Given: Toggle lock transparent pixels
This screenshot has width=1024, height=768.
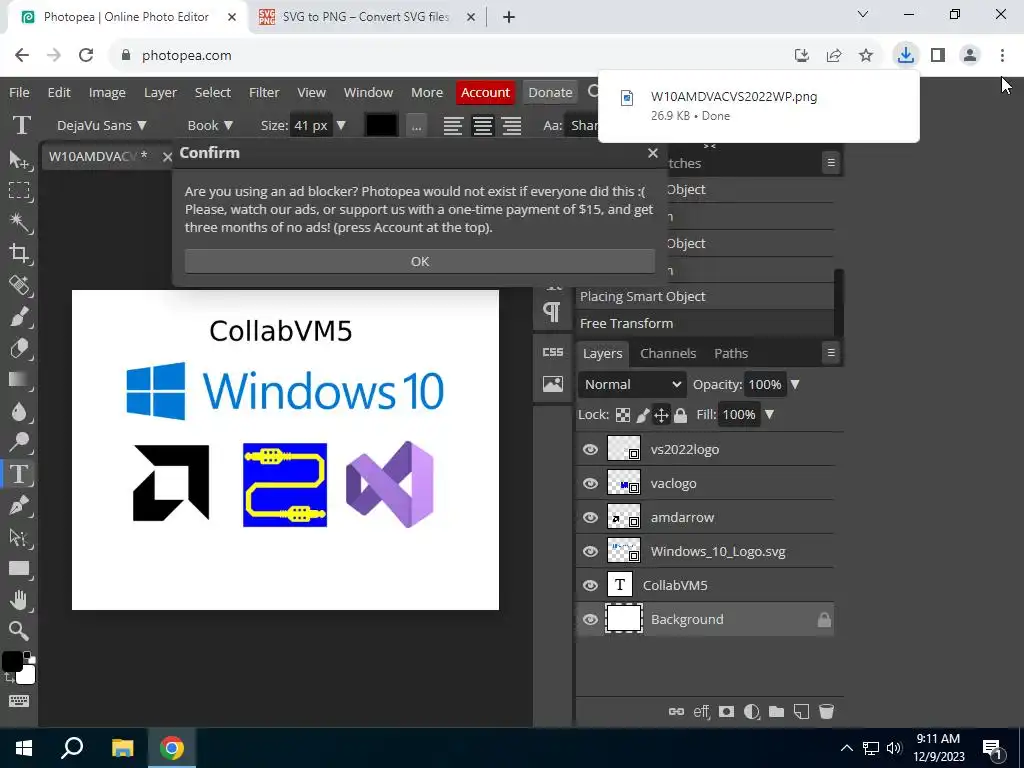Looking at the screenshot, I should pos(624,415).
